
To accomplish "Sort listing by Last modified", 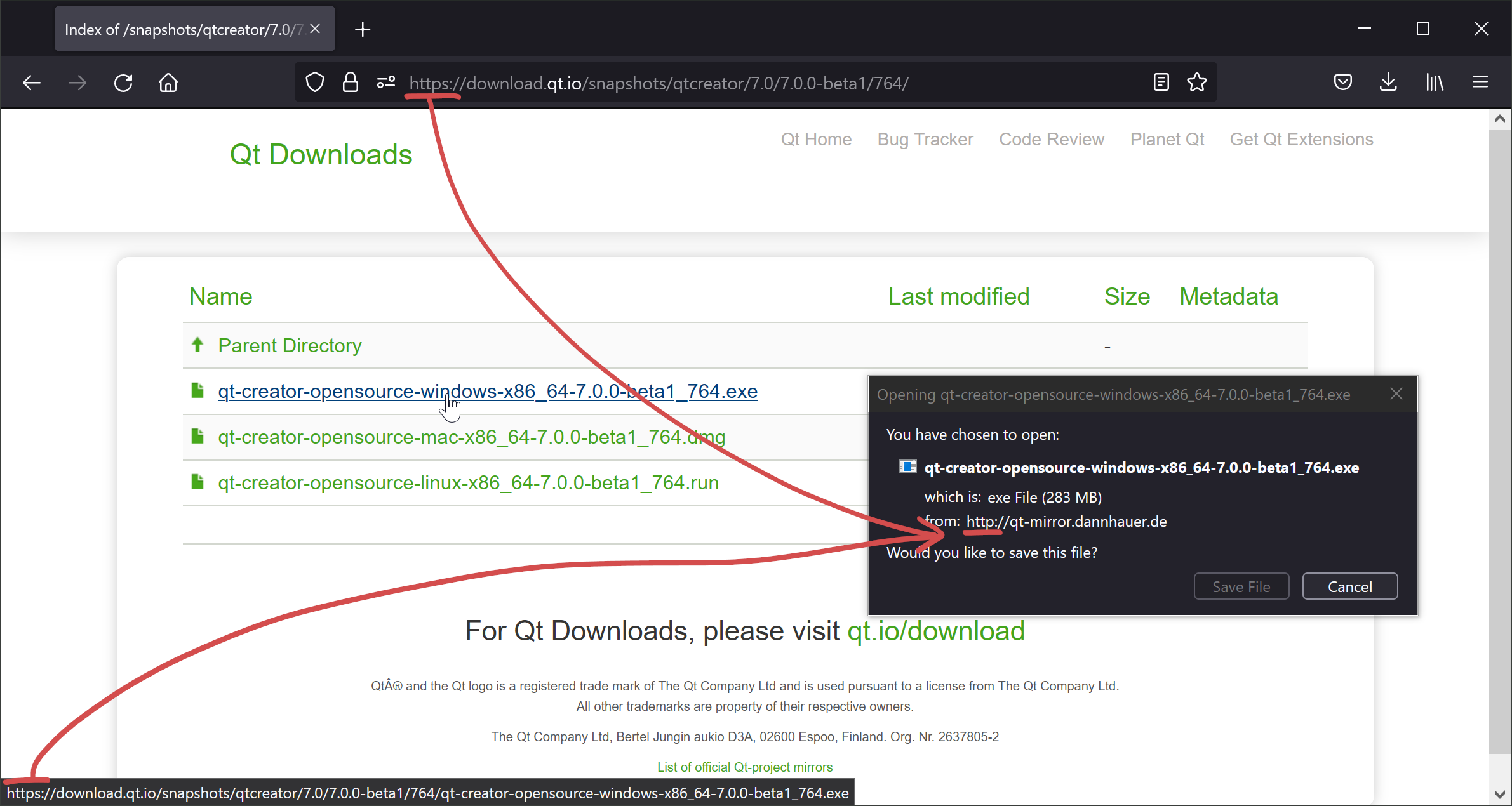I will [x=958, y=296].
